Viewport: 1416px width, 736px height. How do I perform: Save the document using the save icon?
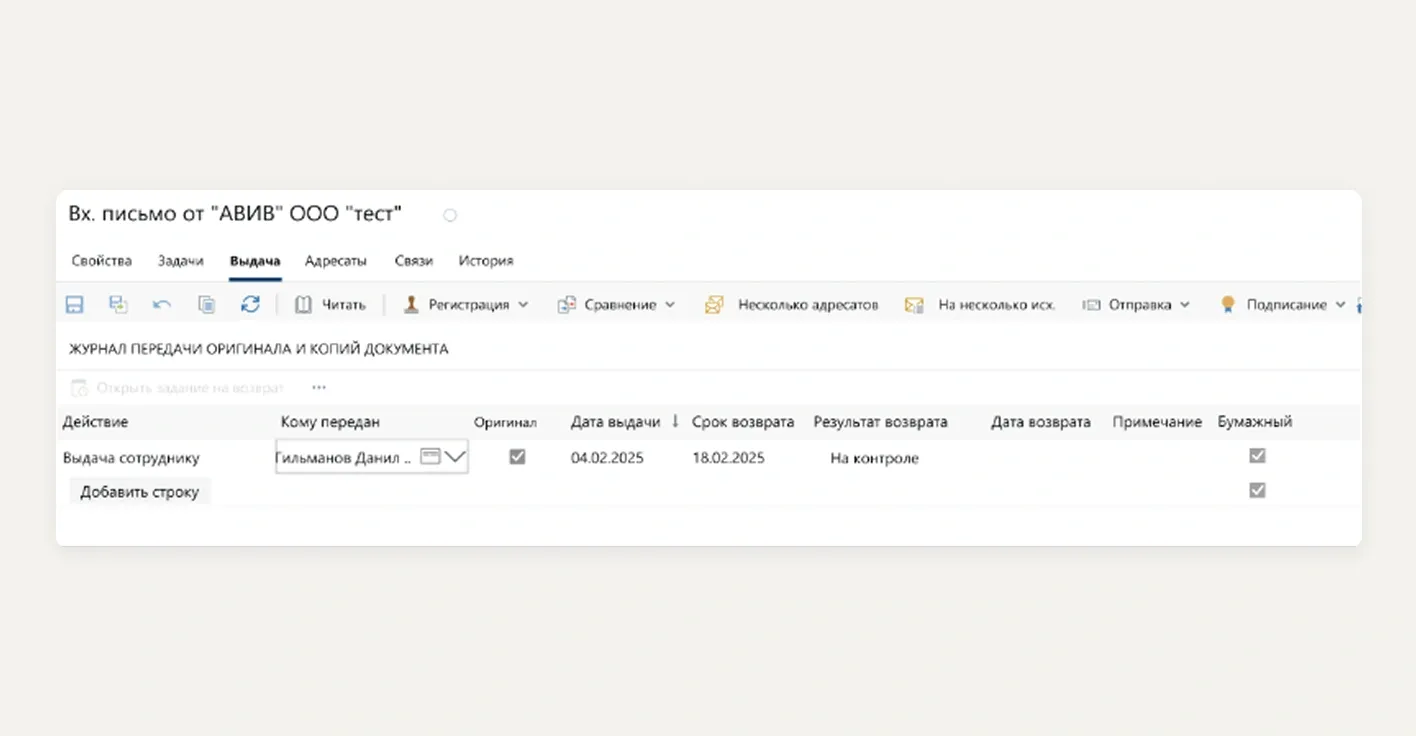74,304
